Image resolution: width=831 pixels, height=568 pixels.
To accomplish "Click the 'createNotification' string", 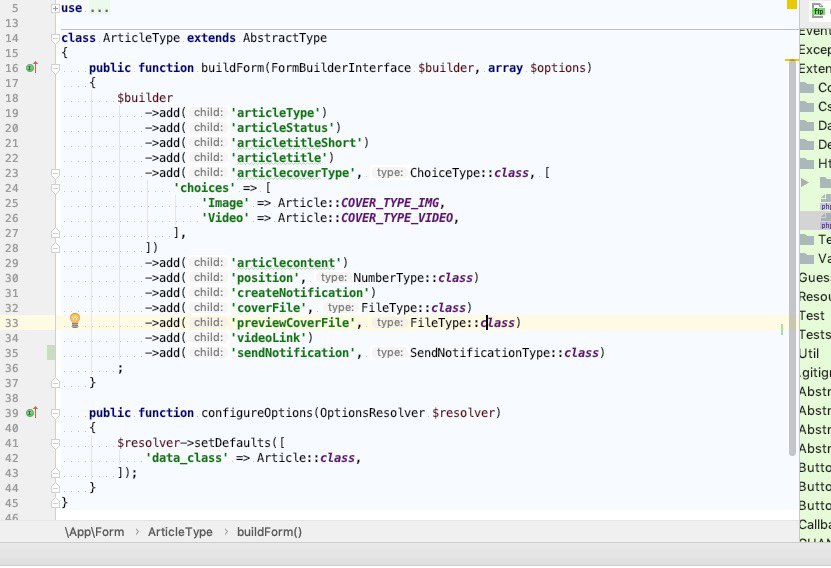I will point(300,292).
